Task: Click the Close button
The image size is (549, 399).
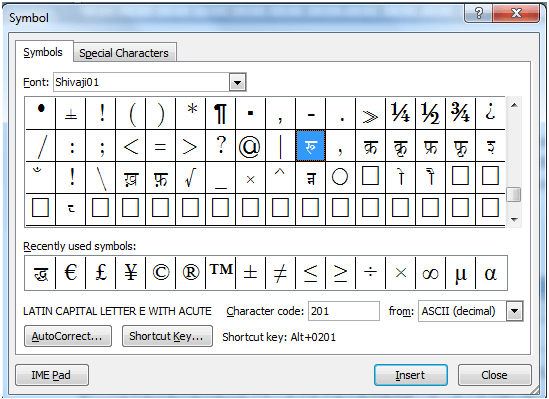Action: (x=494, y=375)
